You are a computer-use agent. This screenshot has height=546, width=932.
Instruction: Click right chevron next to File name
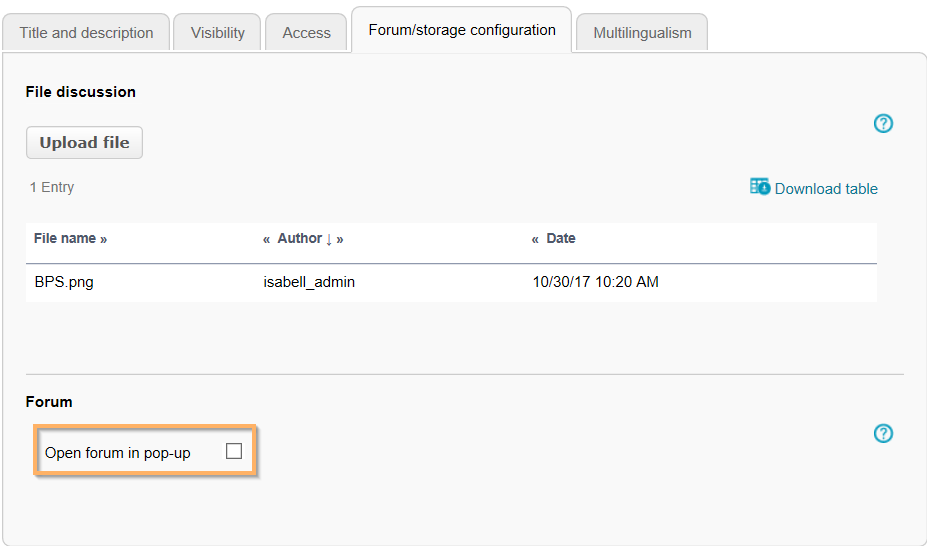103,239
